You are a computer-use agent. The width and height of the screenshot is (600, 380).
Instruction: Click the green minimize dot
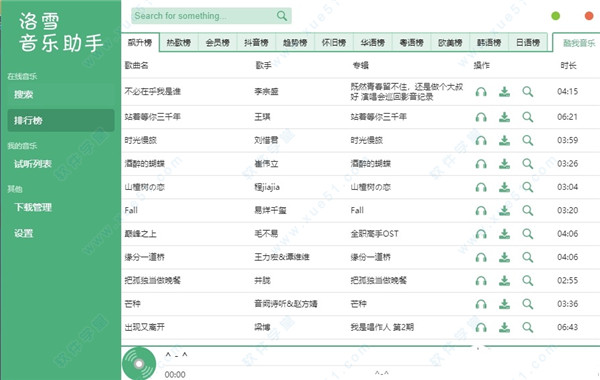point(556,16)
